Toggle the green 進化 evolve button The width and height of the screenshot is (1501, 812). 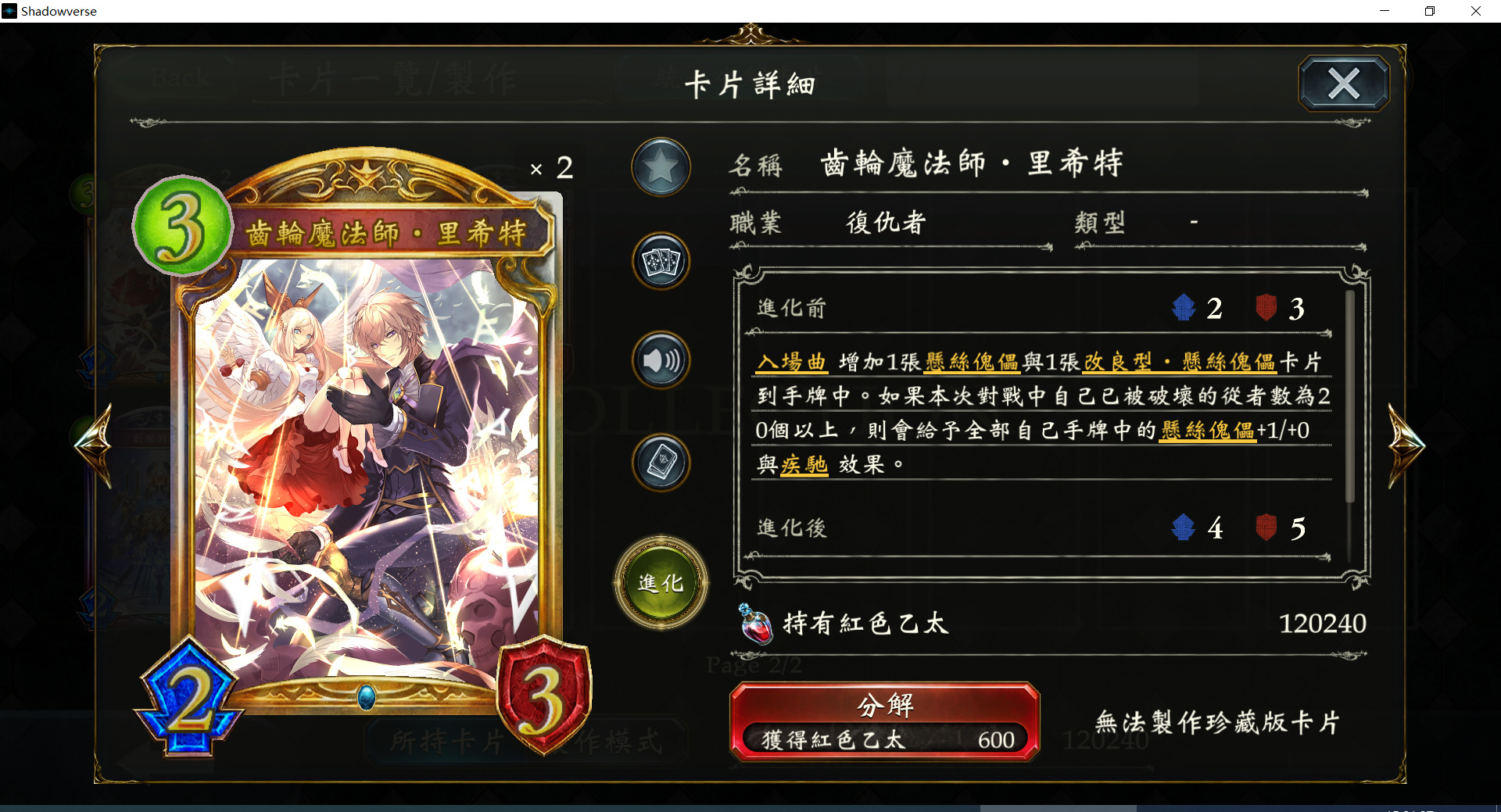(x=661, y=583)
